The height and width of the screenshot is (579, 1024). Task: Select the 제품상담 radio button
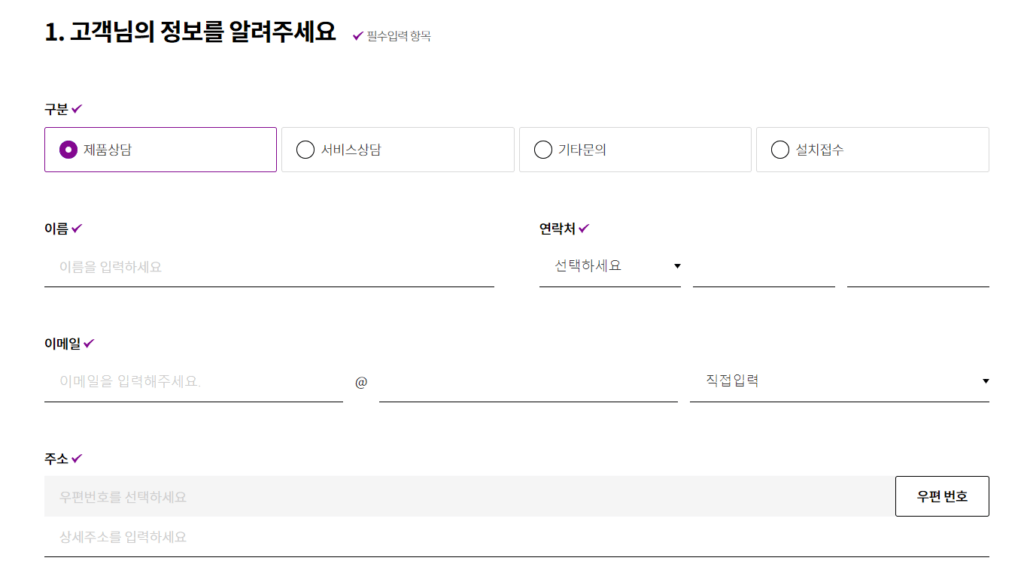68,150
